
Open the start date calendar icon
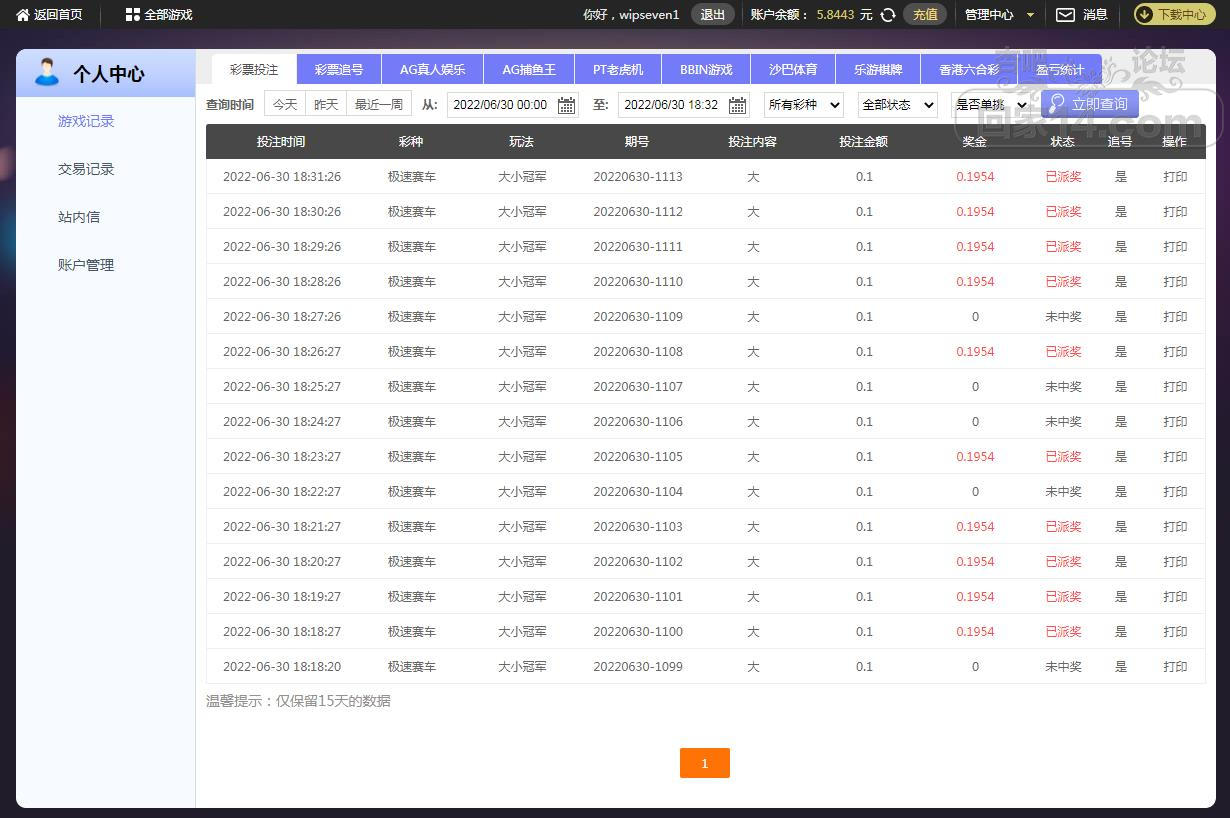566,105
